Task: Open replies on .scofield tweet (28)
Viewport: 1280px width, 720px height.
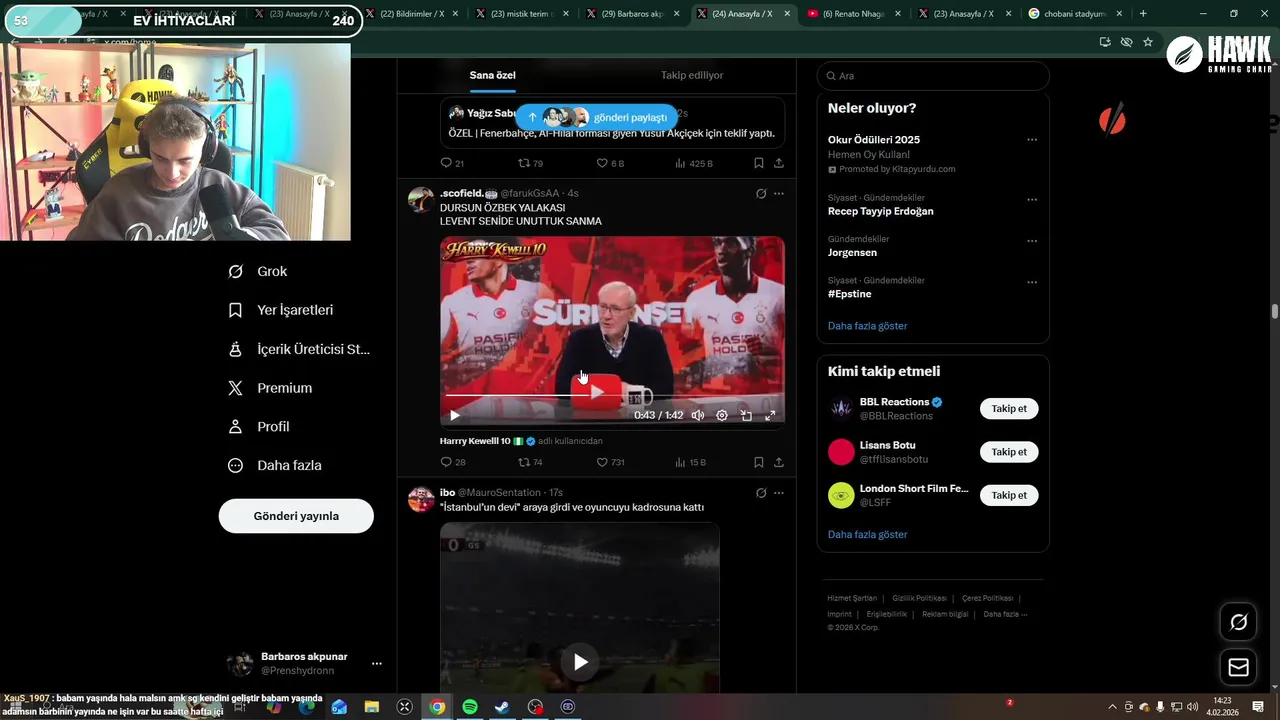Action: pos(453,462)
